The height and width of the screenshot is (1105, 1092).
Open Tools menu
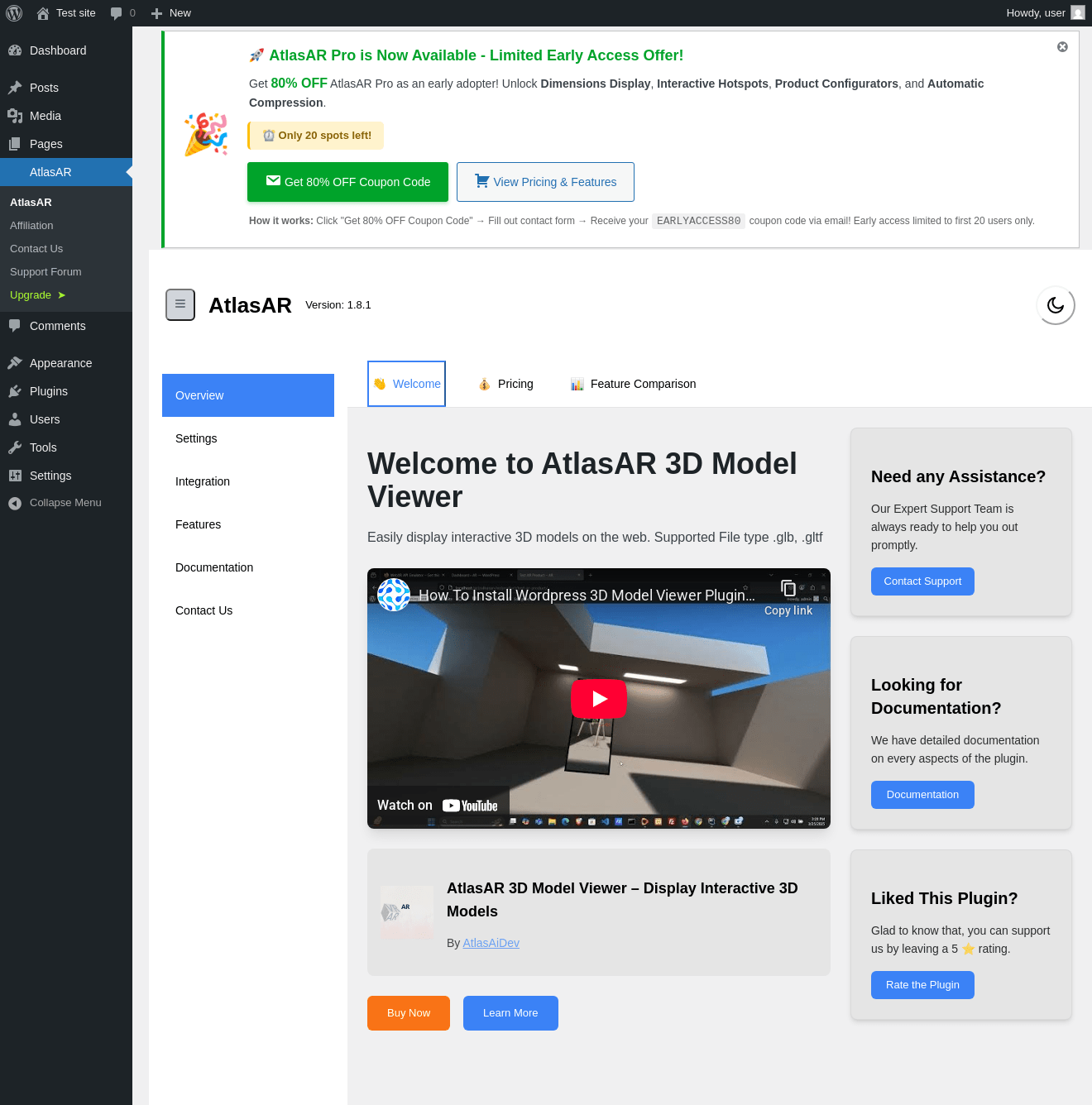[x=66, y=447]
